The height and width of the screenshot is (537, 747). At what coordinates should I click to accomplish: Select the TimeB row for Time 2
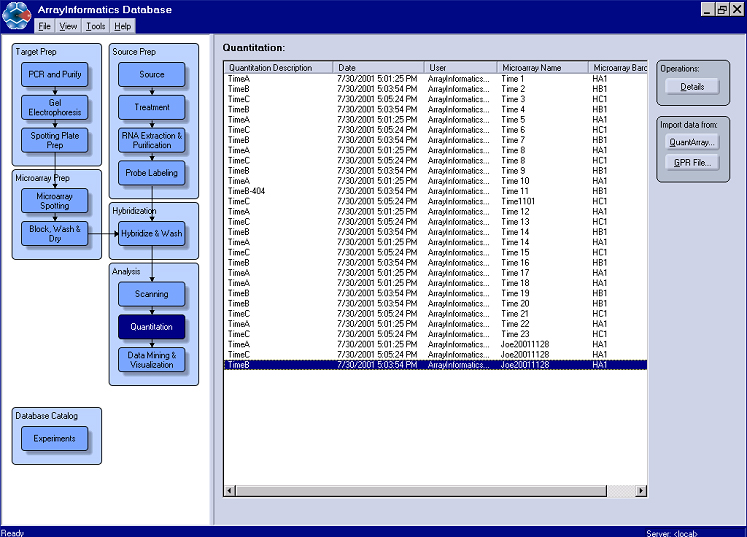click(x=435, y=89)
